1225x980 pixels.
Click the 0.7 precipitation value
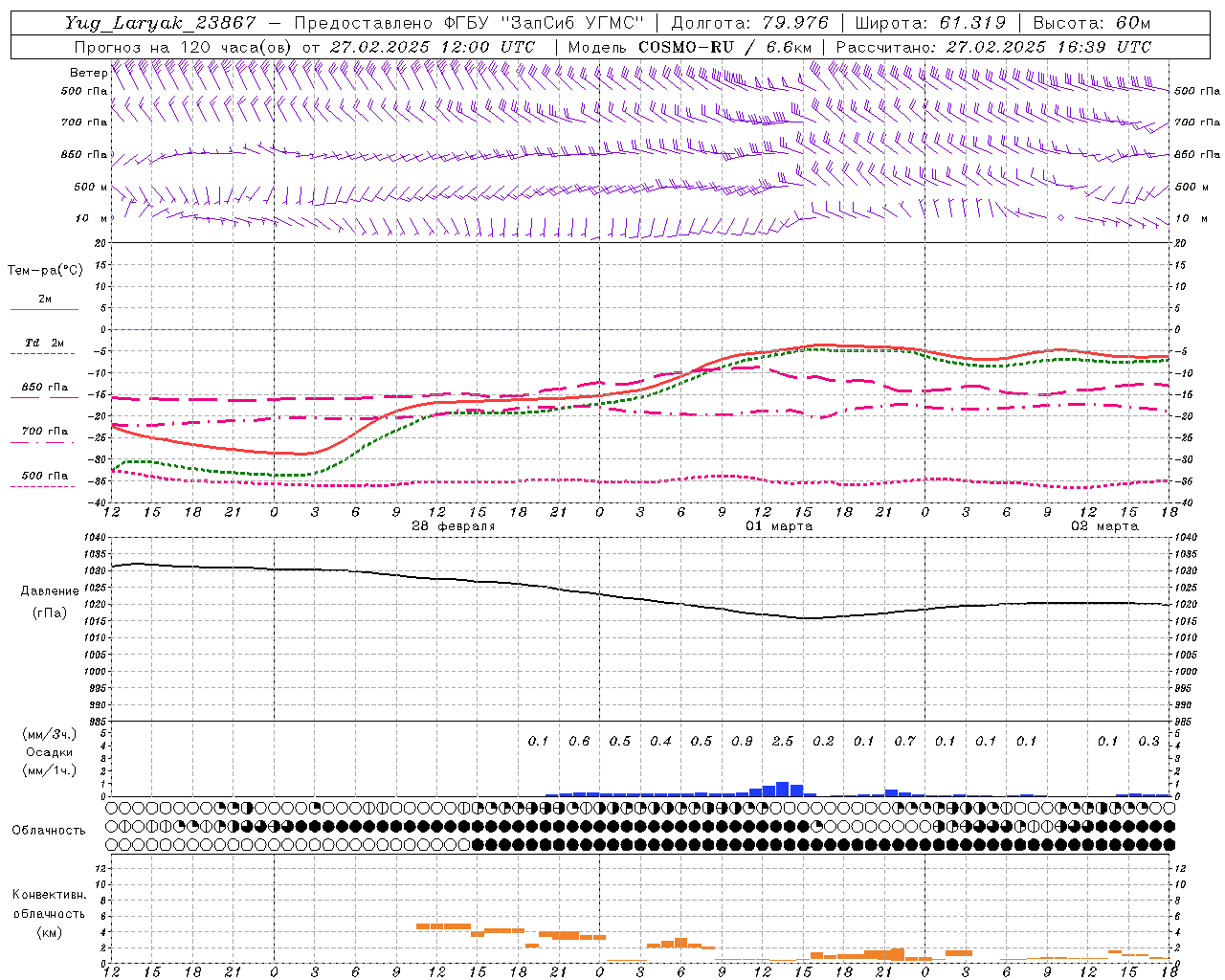[x=904, y=741]
